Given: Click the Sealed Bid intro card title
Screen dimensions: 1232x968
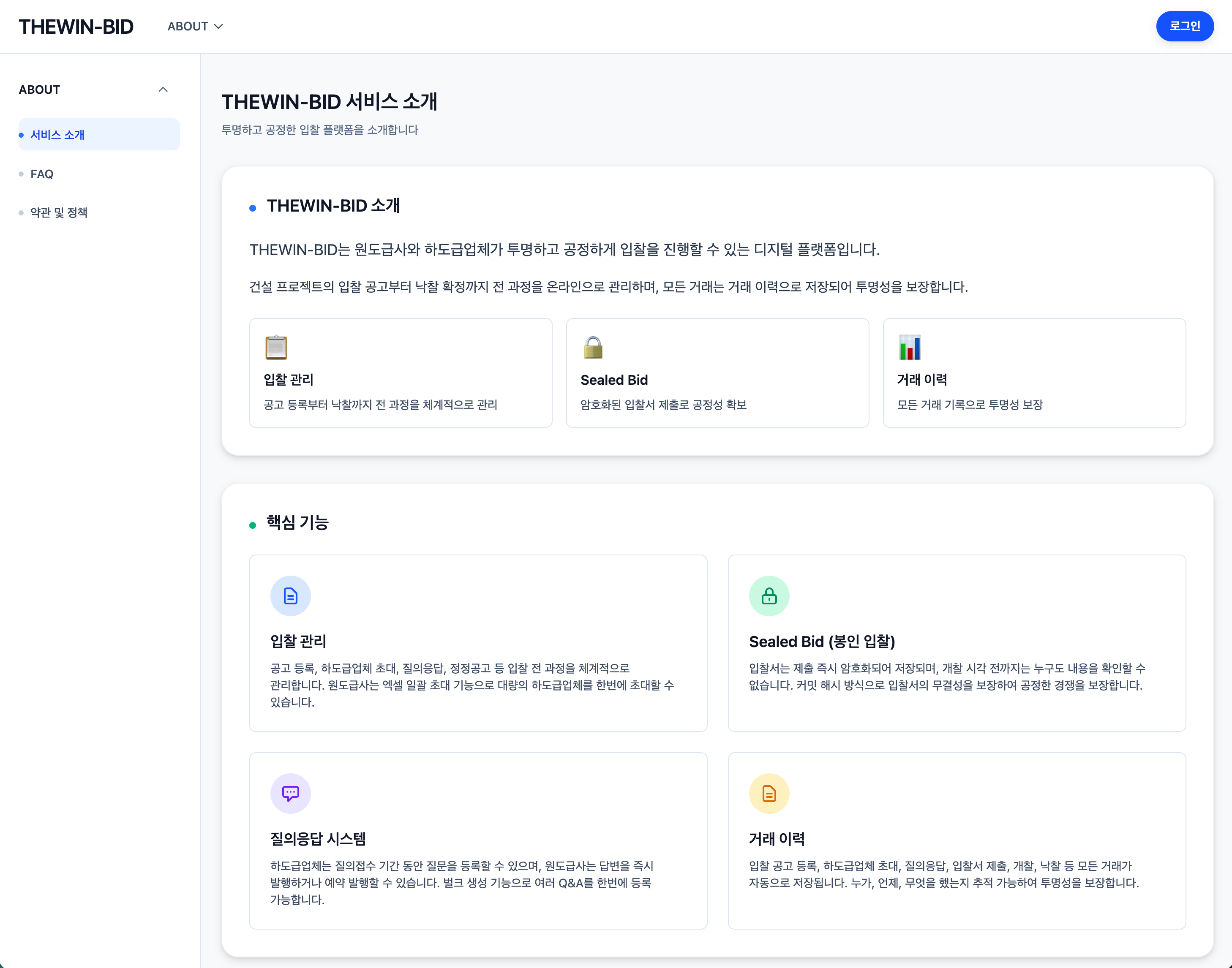Looking at the screenshot, I should (614, 380).
